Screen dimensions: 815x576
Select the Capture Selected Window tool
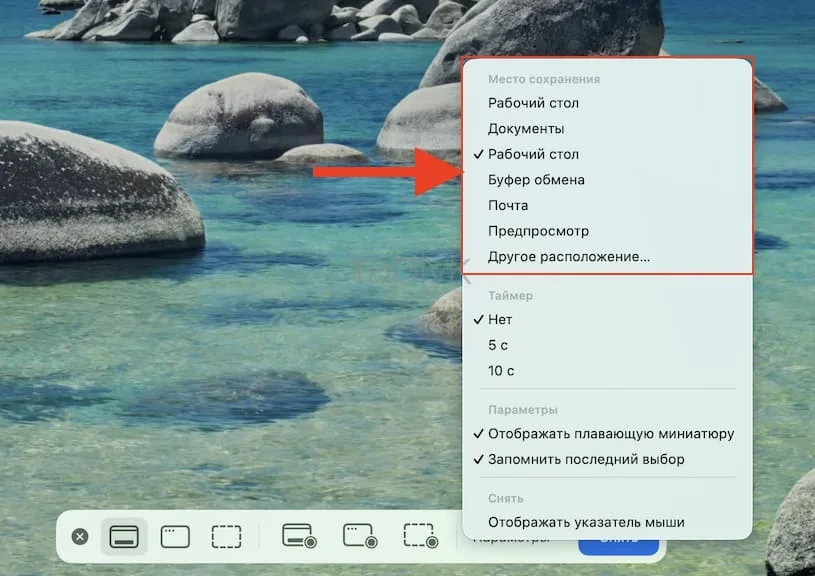click(174, 536)
